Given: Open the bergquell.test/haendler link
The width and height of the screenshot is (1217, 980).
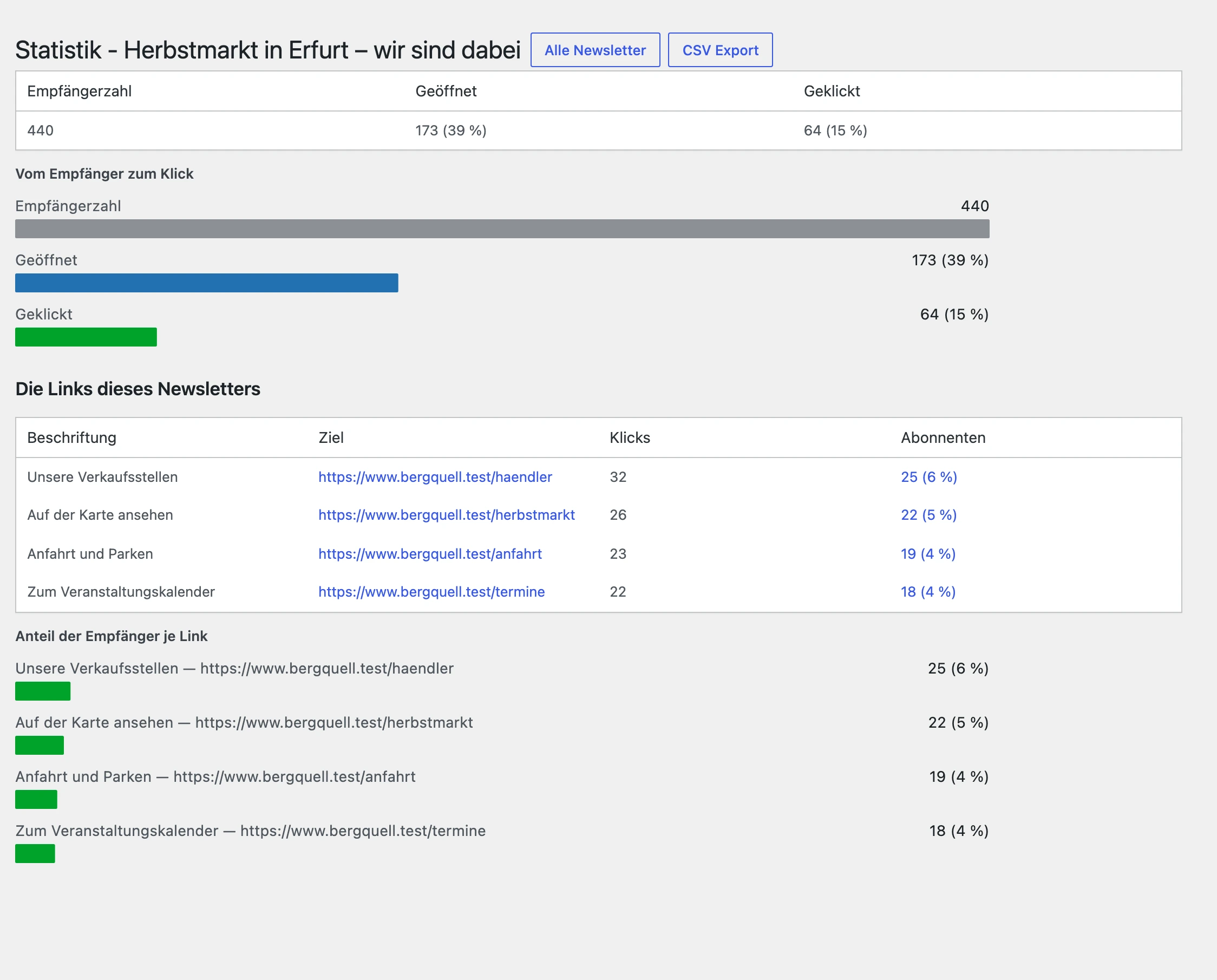Looking at the screenshot, I should pos(435,477).
